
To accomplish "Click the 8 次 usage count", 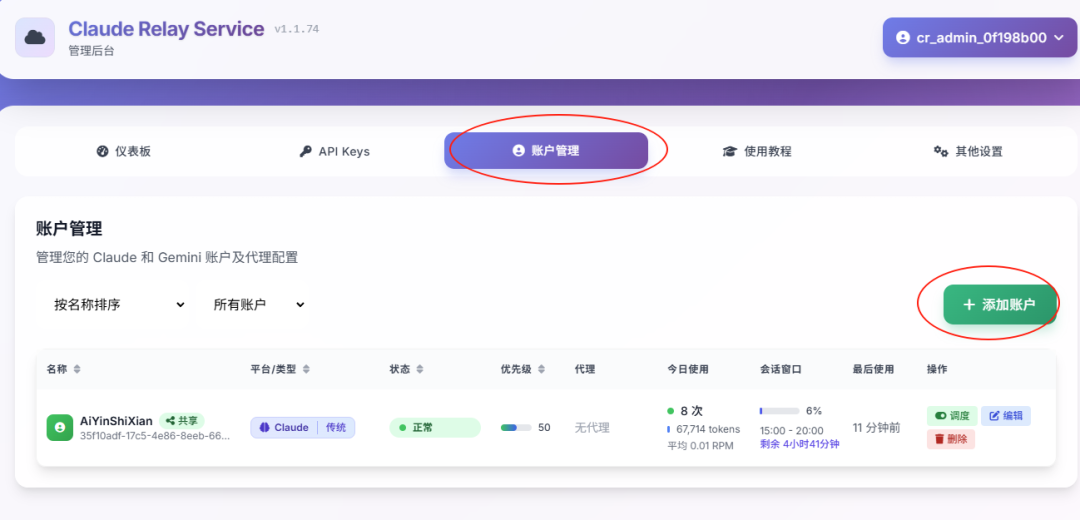I will 692,411.
